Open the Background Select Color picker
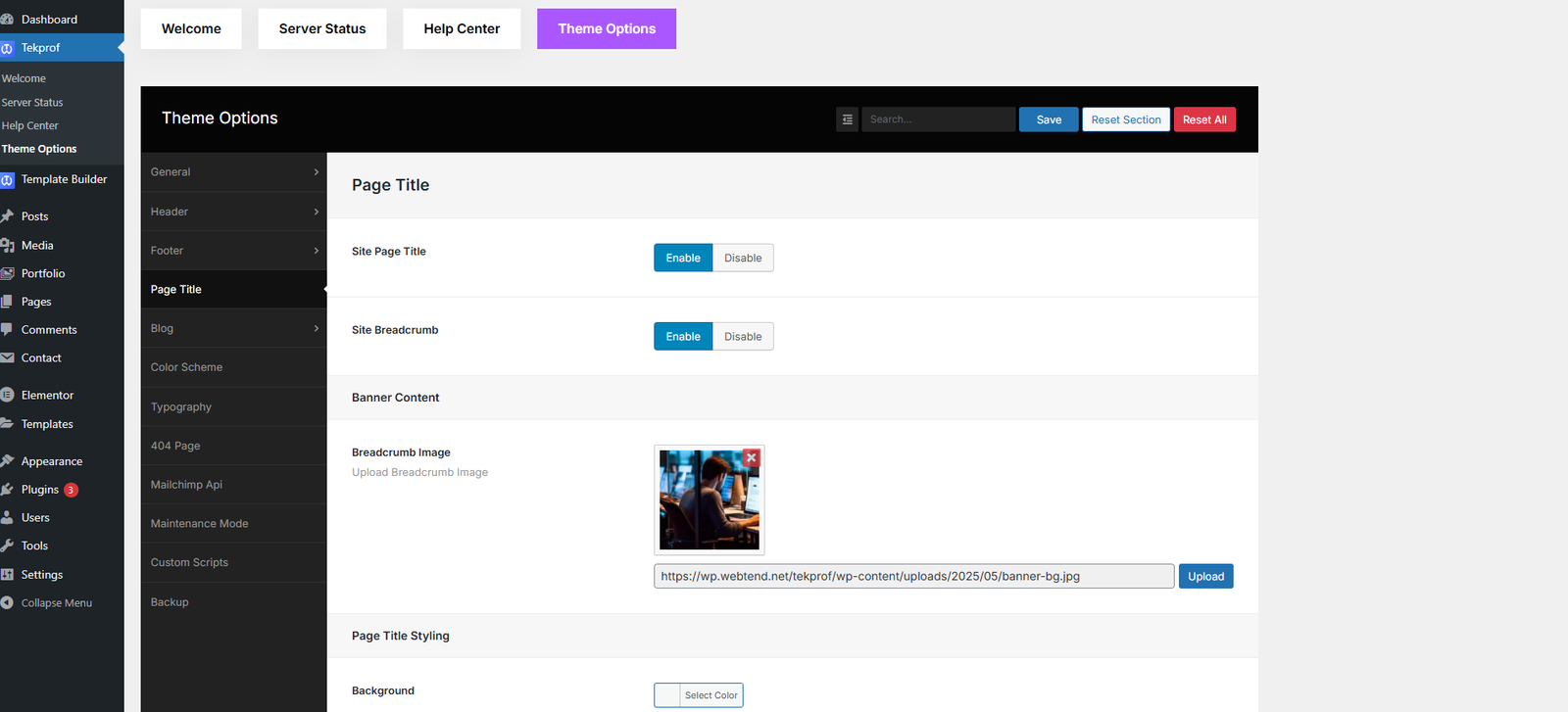 coord(699,695)
